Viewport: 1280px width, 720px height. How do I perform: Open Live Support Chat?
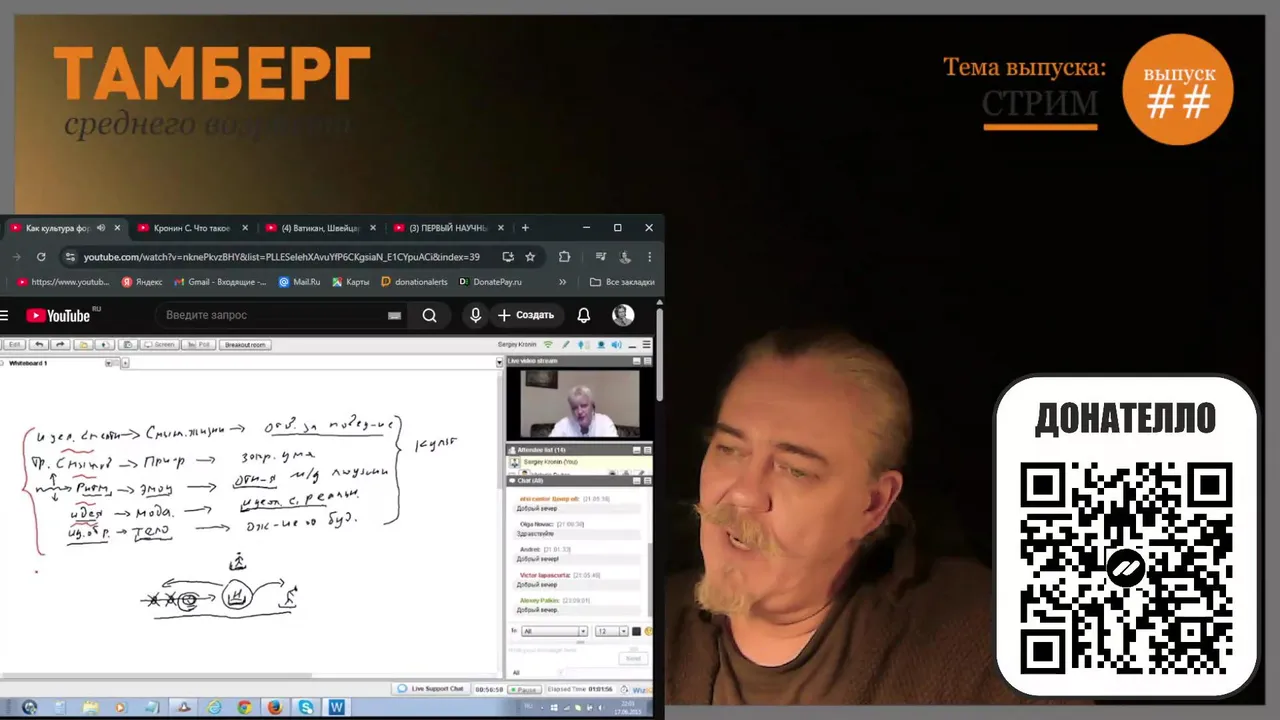[x=432, y=689]
